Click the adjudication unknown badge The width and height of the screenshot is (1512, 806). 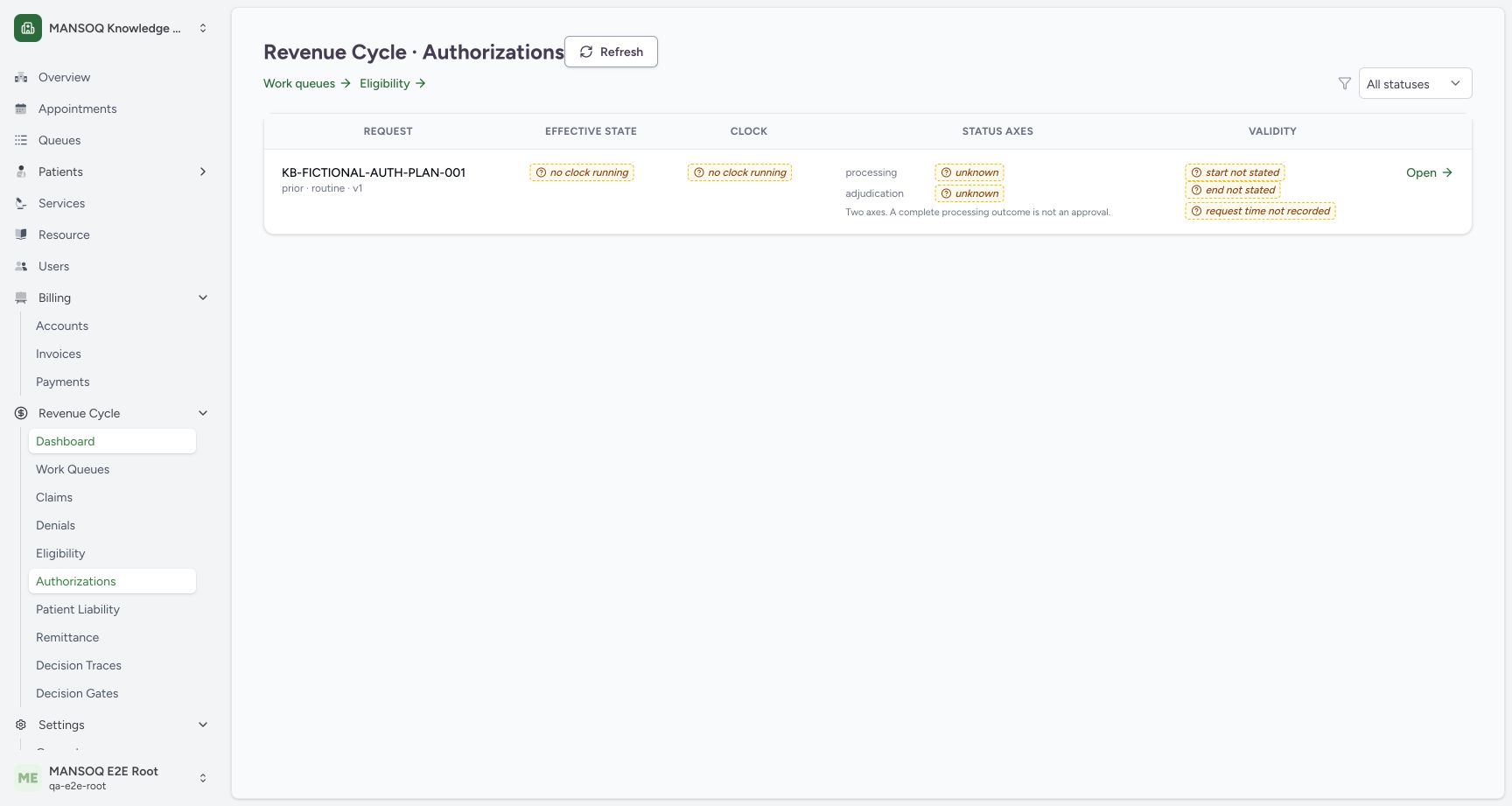tap(969, 193)
